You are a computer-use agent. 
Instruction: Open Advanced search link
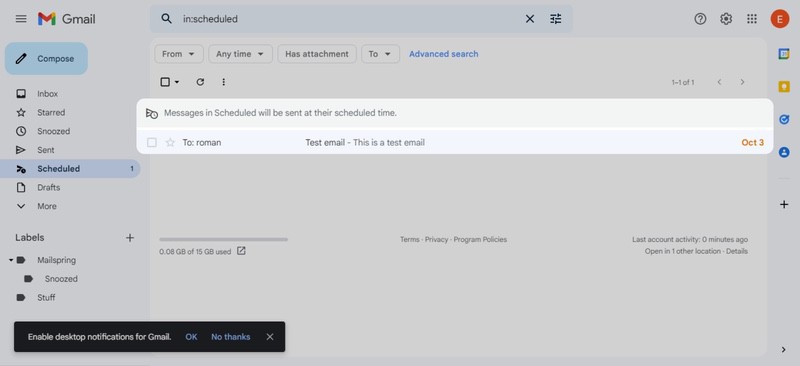pos(443,54)
